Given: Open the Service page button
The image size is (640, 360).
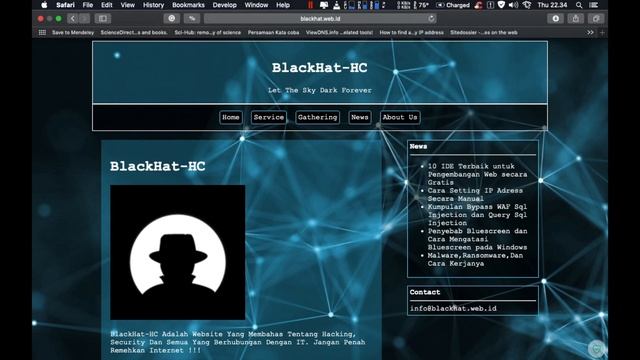Looking at the screenshot, I should (x=269, y=117).
